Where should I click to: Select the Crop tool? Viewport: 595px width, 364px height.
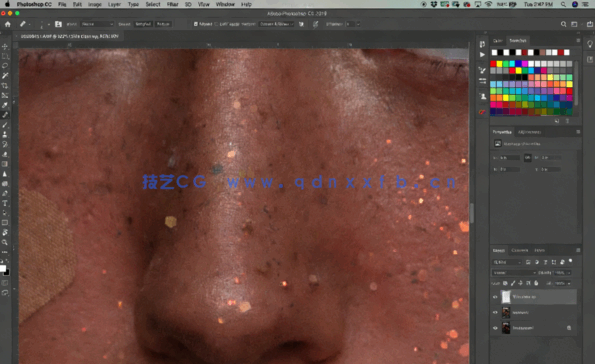pos(5,86)
